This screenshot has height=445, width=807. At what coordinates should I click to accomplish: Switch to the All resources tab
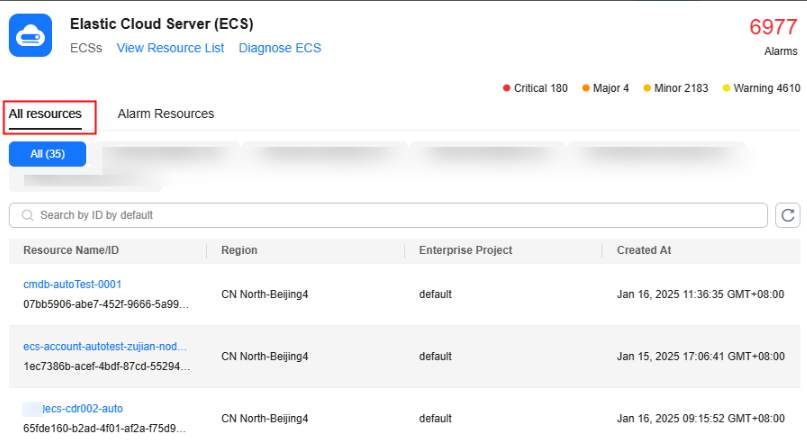coord(45,114)
